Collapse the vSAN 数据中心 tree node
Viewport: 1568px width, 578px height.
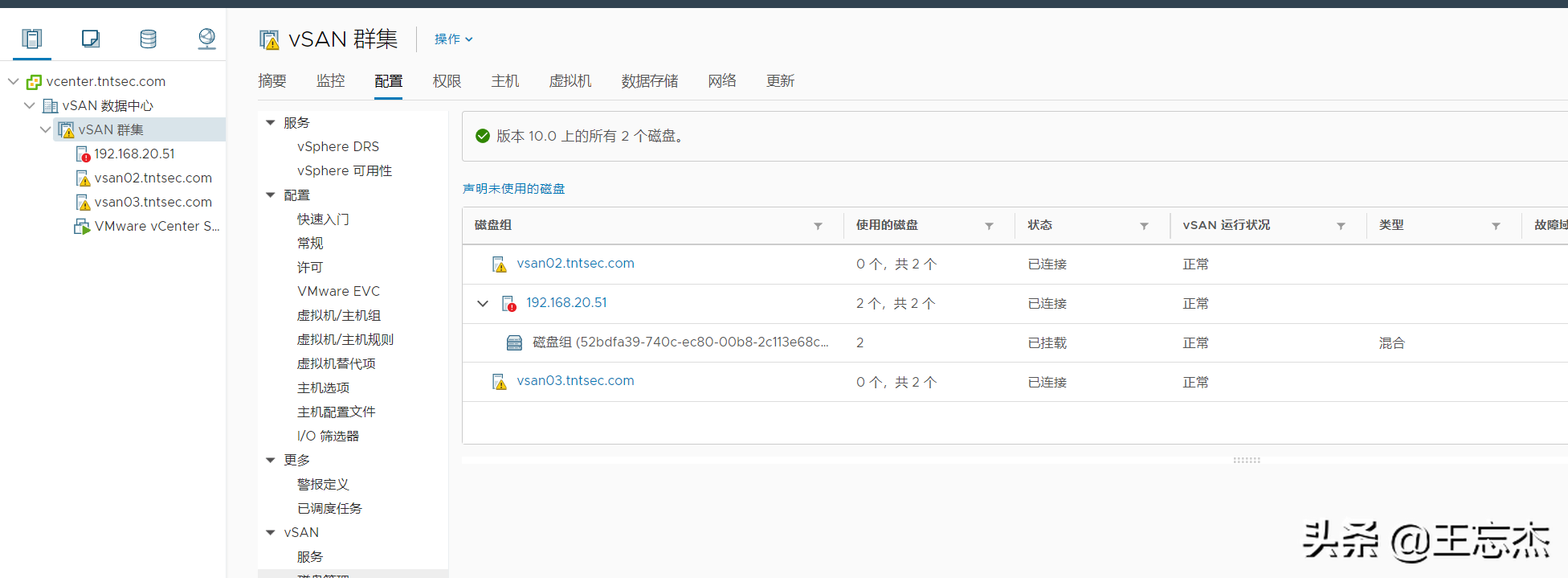click(30, 105)
